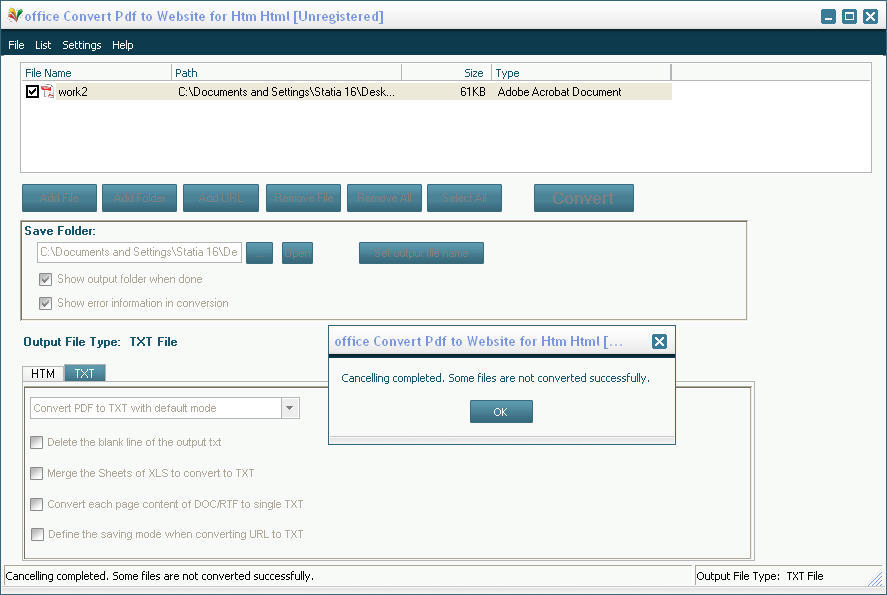Switch to the HTM tab
Viewport: 887px width, 595px height.
click(x=43, y=373)
